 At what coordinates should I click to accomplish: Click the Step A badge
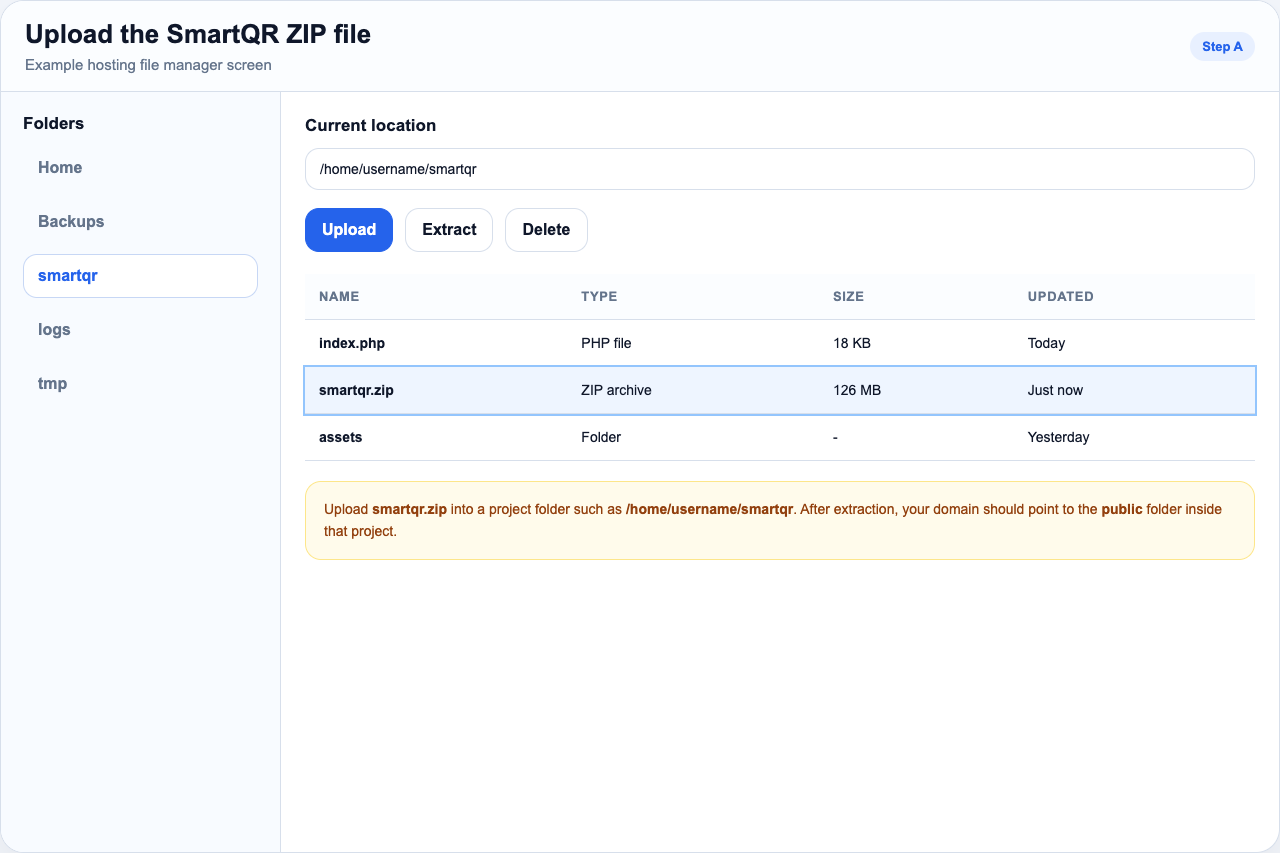pyautogui.click(x=1222, y=47)
